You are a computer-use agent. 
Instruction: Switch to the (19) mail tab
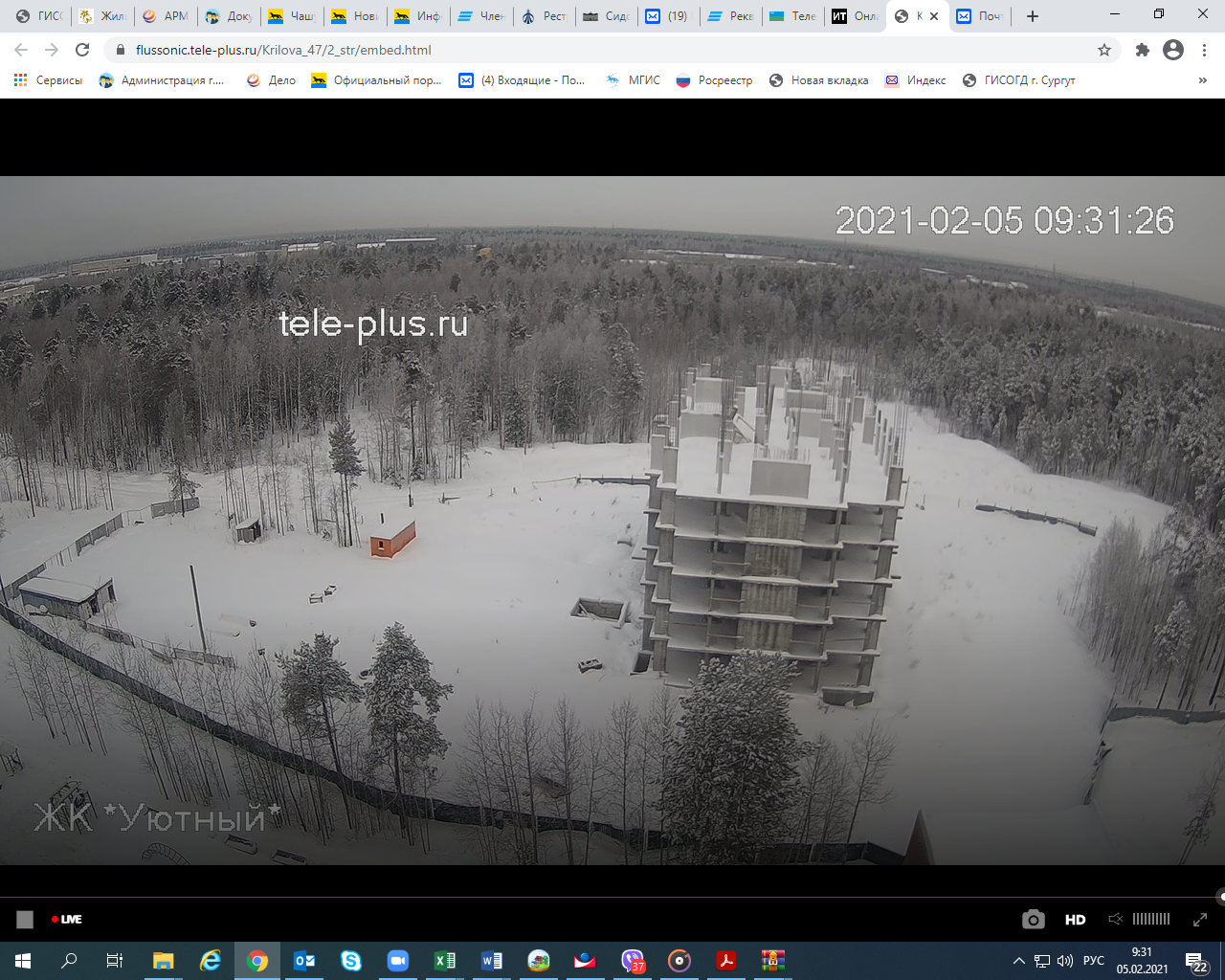pos(668,16)
